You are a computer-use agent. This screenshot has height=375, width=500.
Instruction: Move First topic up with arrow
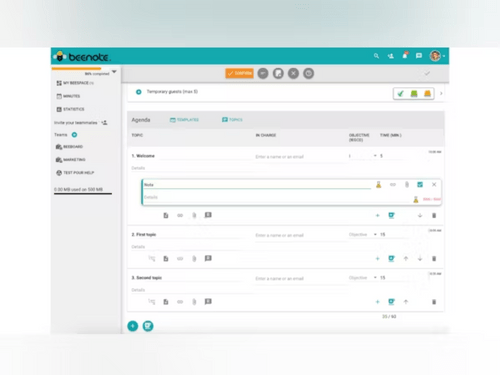click(x=406, y=258)
